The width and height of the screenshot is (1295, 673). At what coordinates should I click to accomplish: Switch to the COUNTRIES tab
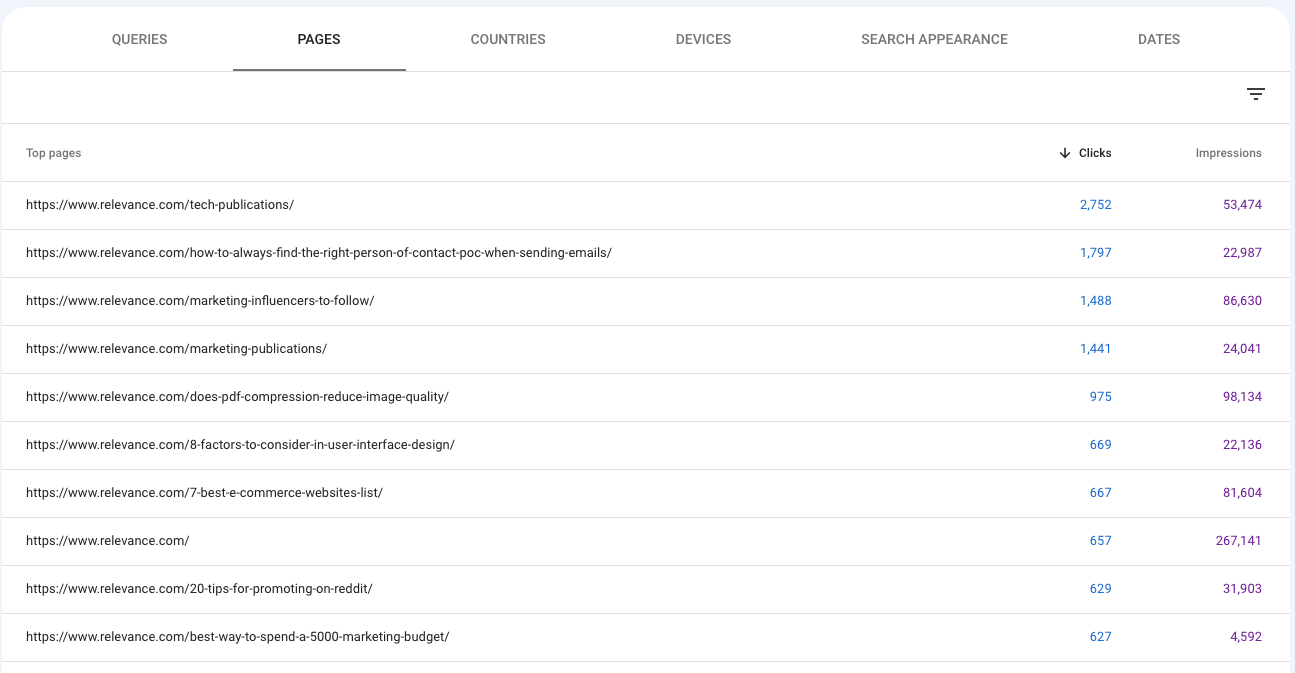[x=508, y=39]
